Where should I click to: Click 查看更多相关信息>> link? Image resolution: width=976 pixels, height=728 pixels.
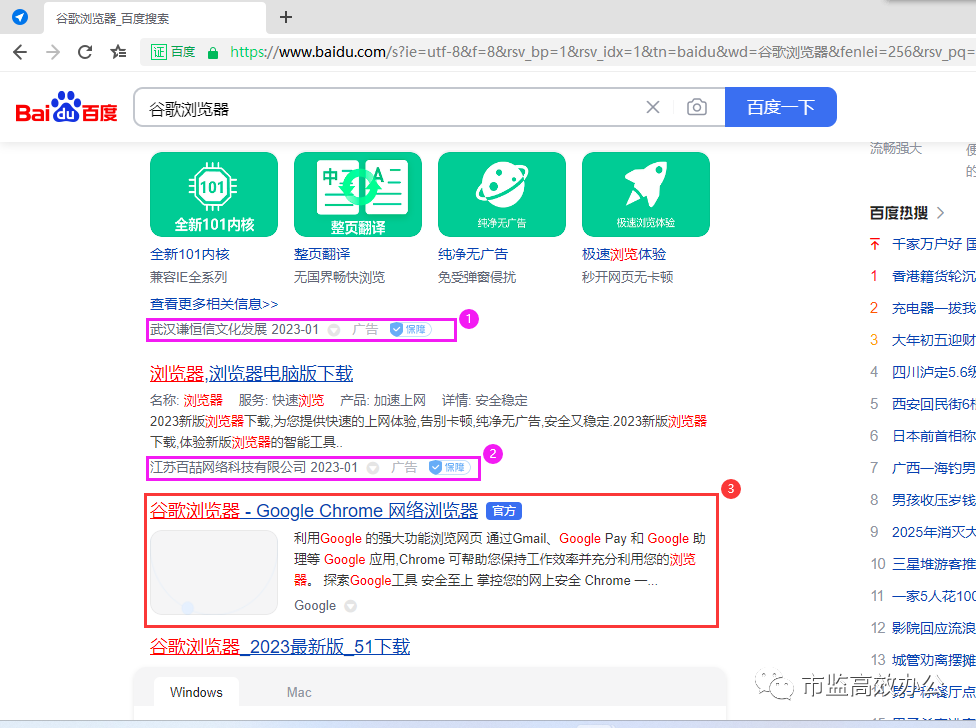coord(214,304)
